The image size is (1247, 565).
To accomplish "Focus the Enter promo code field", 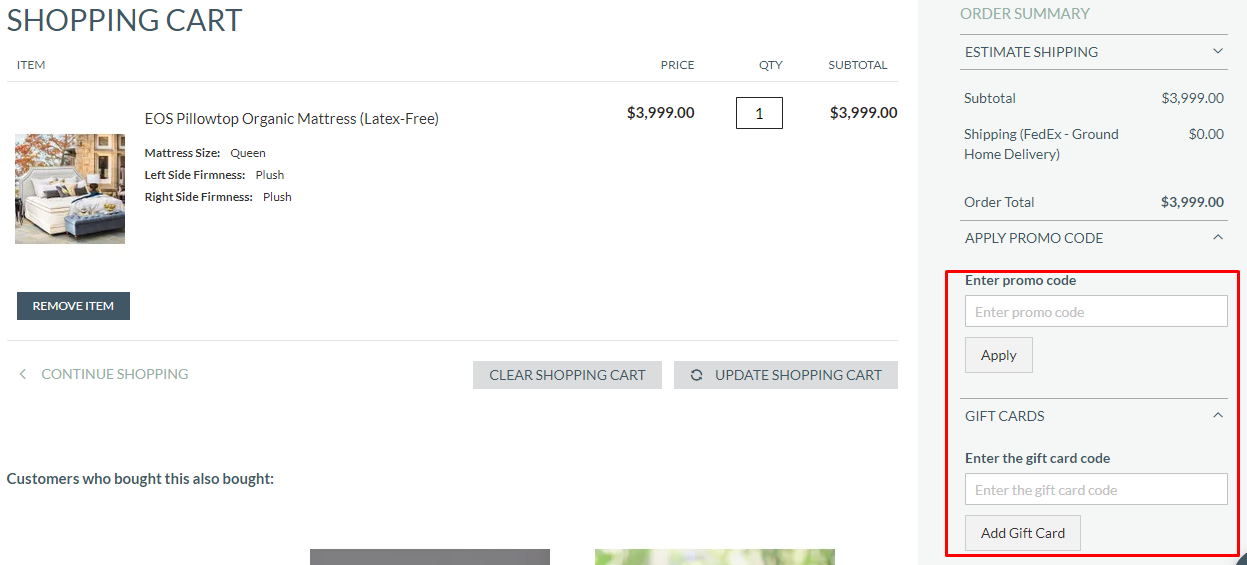I will tap(1096, 311).
